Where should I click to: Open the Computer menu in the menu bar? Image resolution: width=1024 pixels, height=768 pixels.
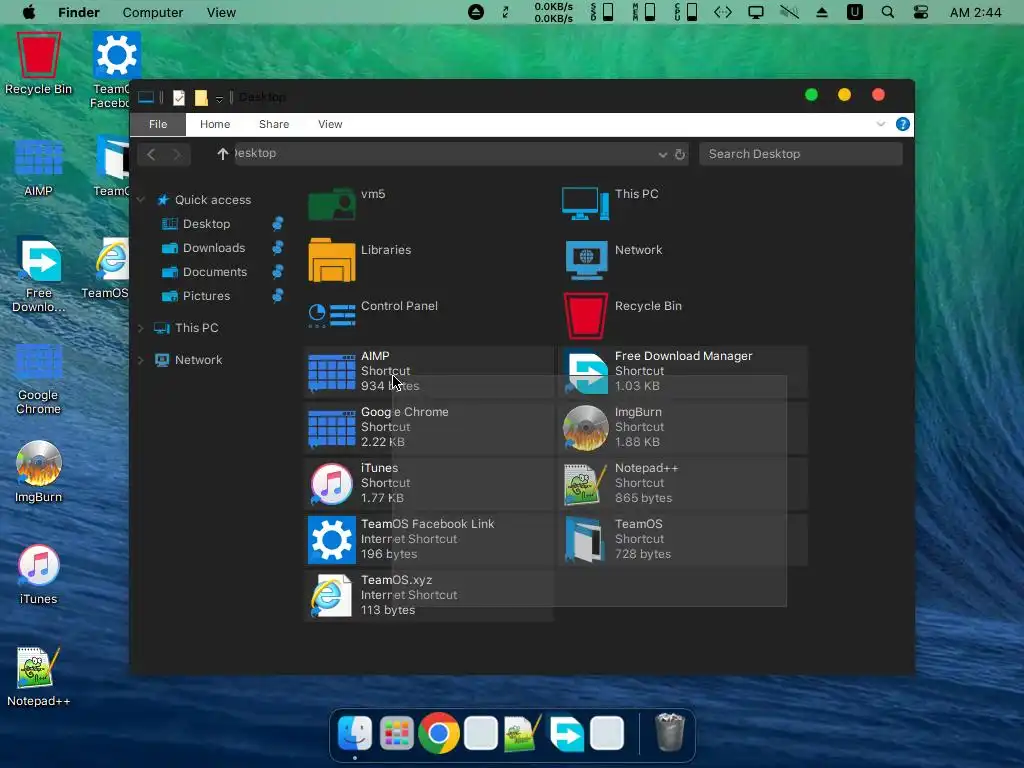point(153,12)
